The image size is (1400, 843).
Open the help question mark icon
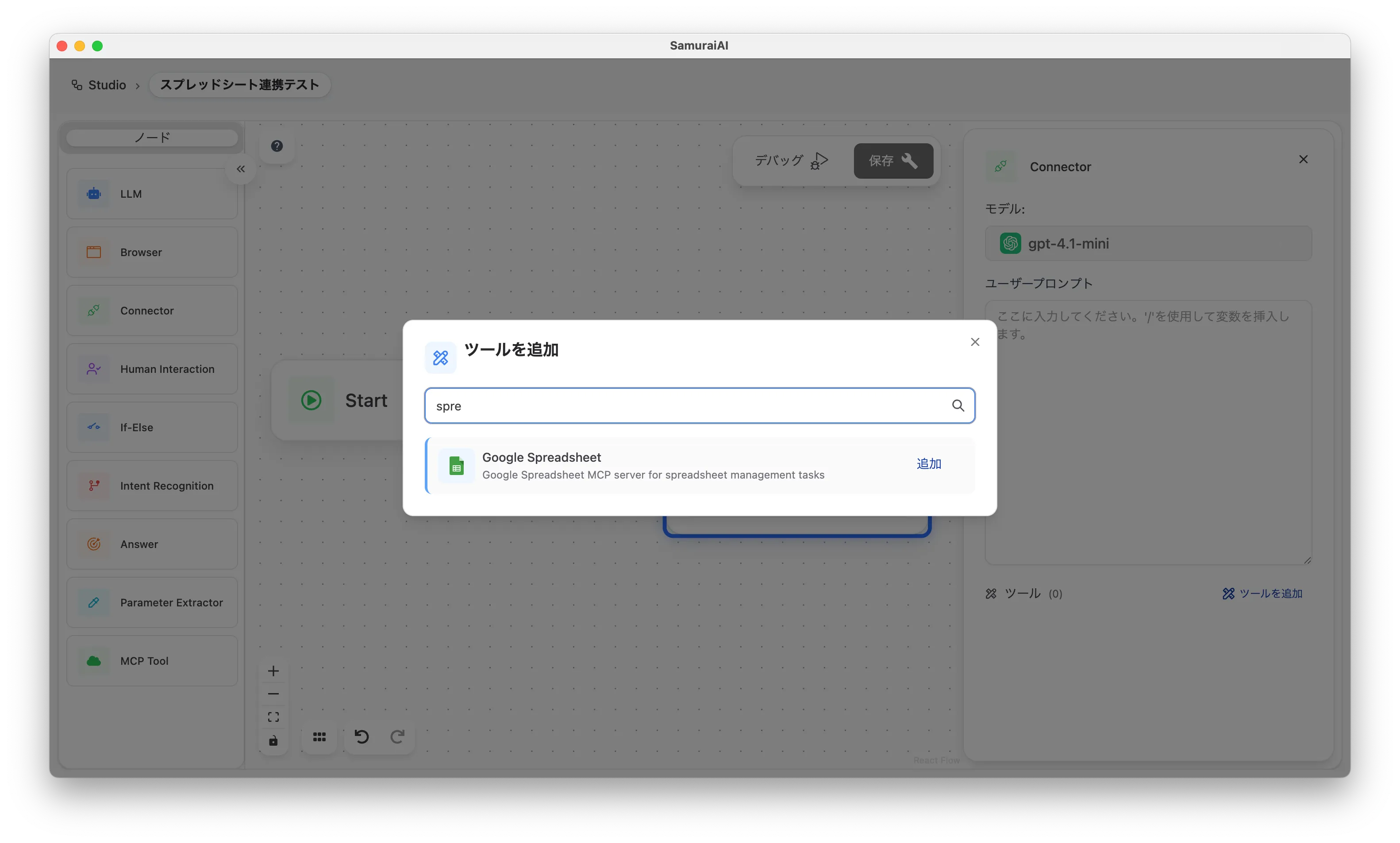tap(277, 146)
